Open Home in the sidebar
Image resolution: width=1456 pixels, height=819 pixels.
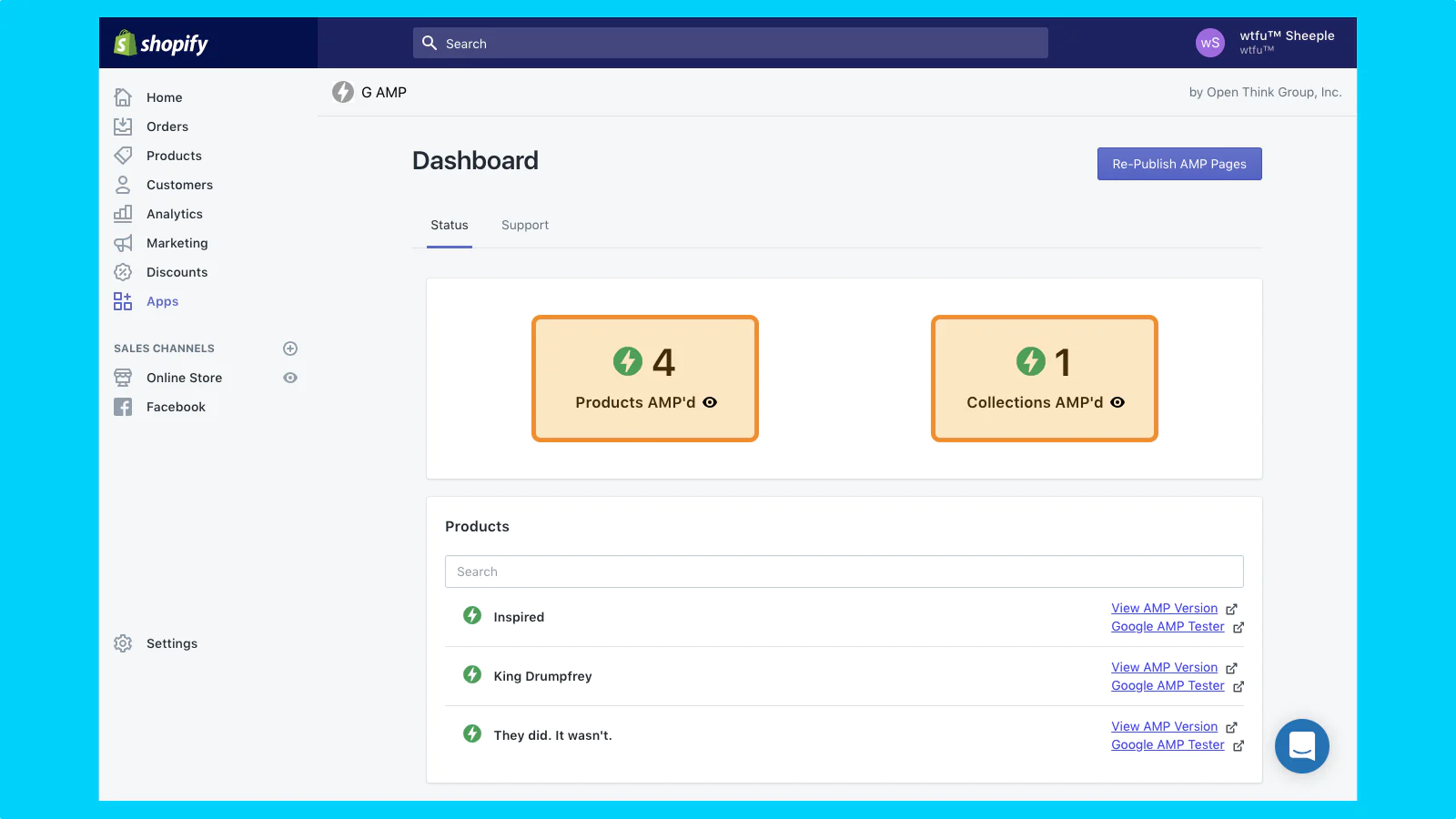(x=165, y=97)
